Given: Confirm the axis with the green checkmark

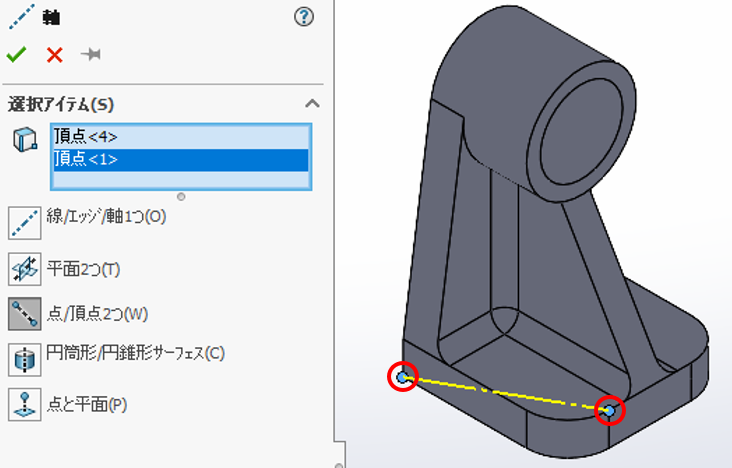Looking at the screenshot, I should click(16, 54).
